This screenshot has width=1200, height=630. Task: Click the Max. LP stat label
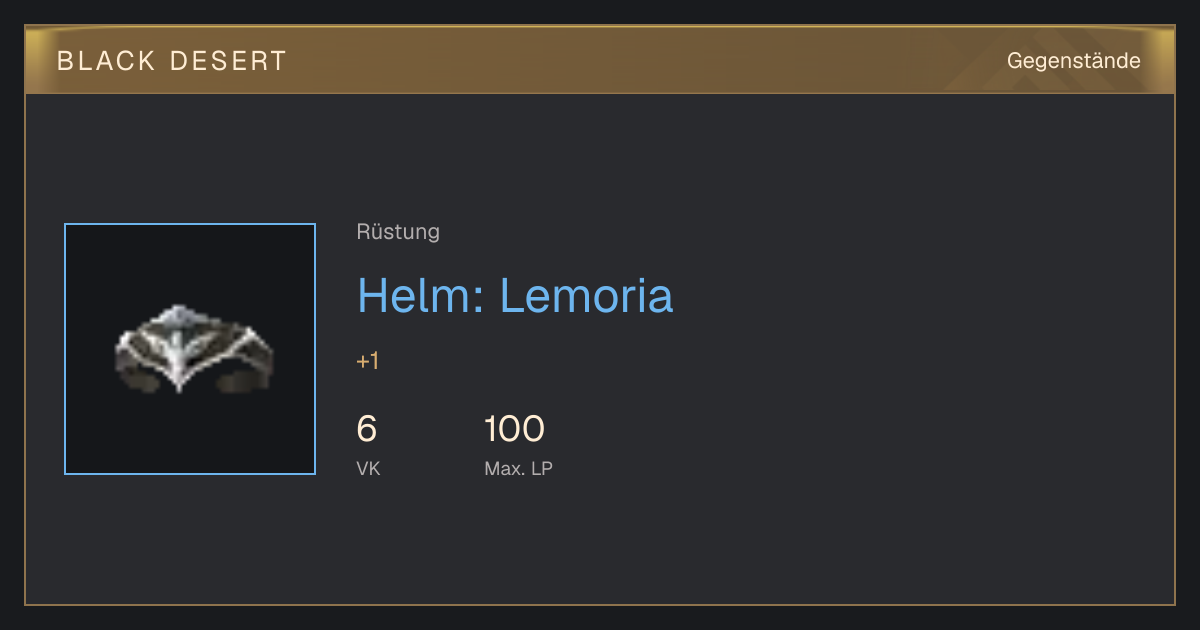518,469
